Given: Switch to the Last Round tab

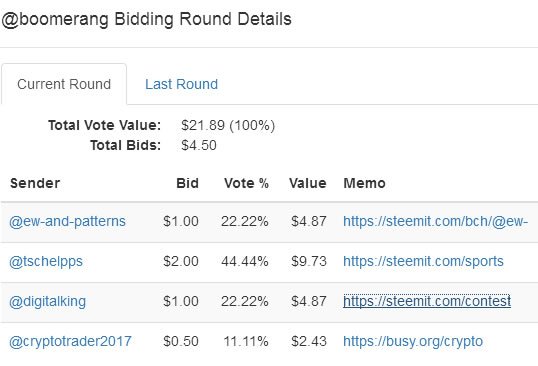Looking at the screenshot, I should 181,84.
